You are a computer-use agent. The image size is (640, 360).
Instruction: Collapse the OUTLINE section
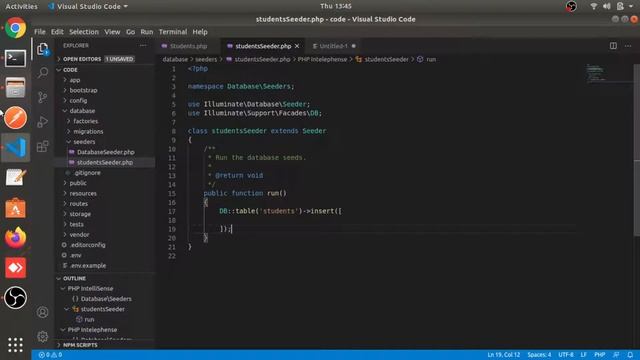pos(105,278)
